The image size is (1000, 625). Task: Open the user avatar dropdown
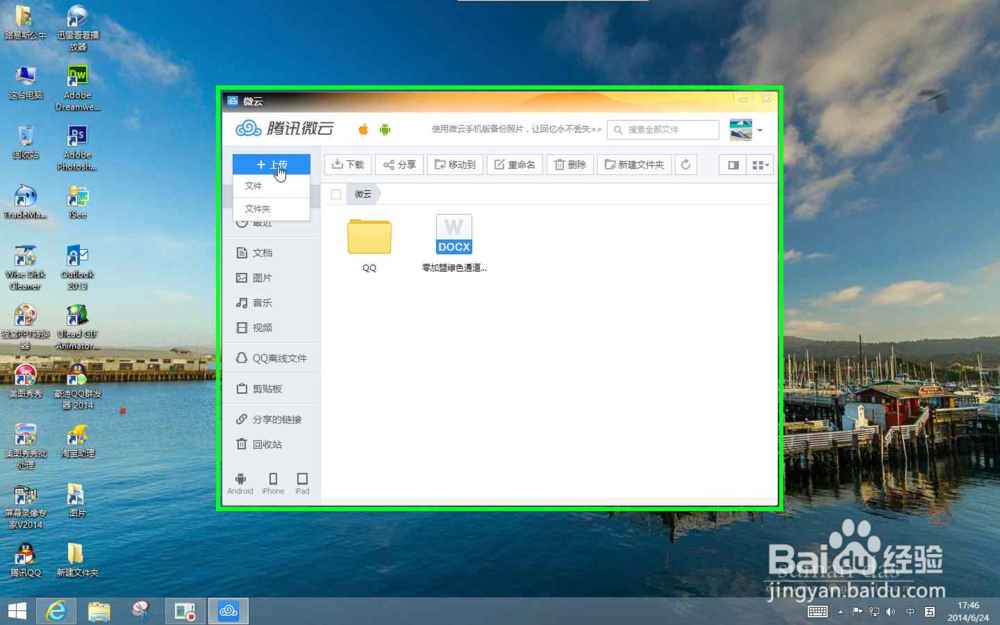coord(757,129)
